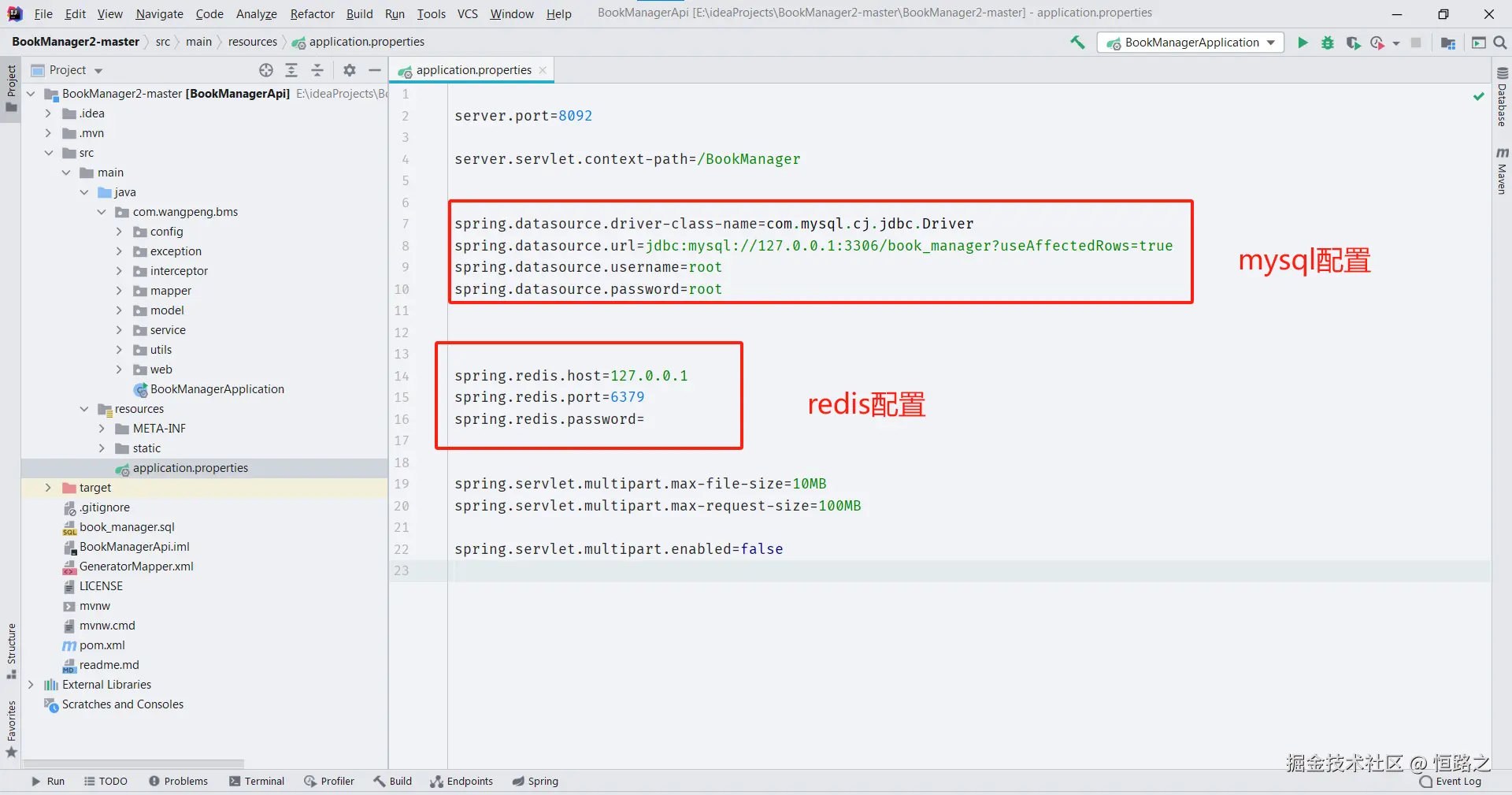This screenshot has width=1512, height=795.
Task: Click the Build Project hammer icon
Action: point(1077,43)
